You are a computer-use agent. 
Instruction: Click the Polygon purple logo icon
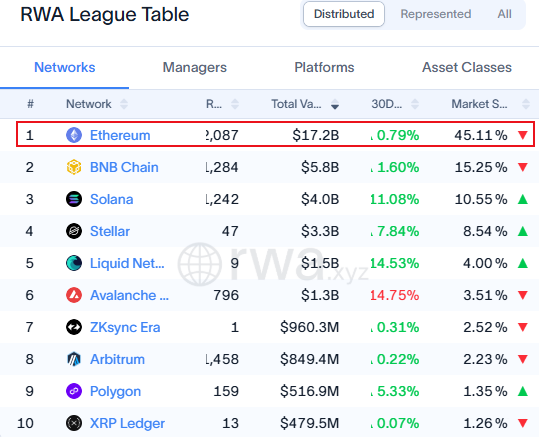[74, 391]
